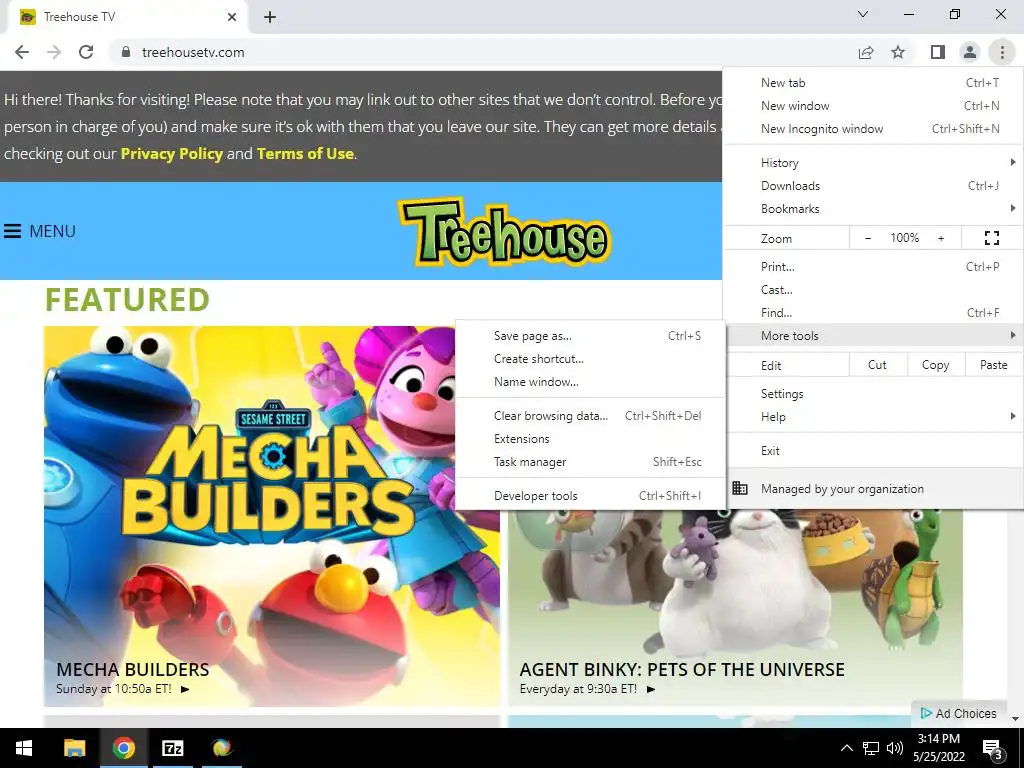Click the Treehouse logo

pyautogui.click(x=504, y=232)
